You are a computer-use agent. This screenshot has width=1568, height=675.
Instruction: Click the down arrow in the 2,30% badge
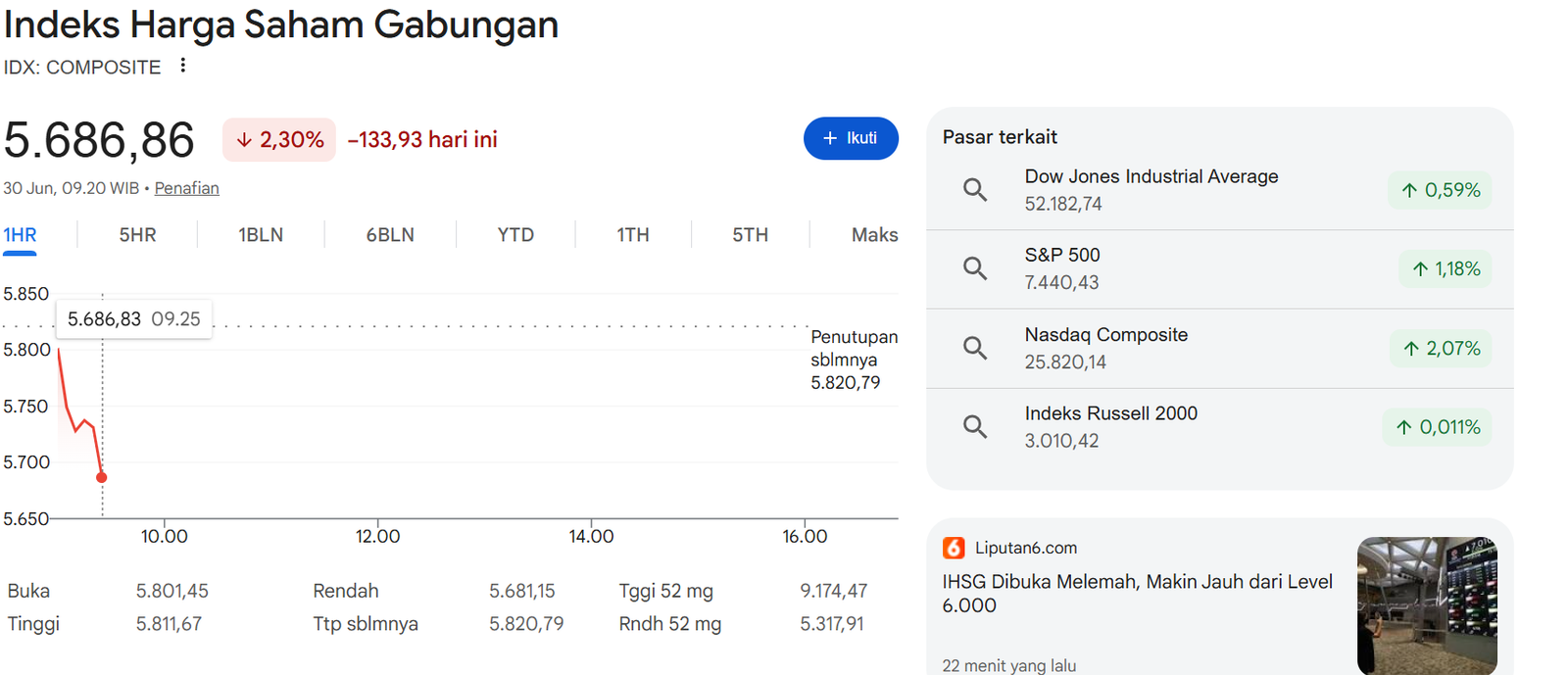(x=244, y=140)
